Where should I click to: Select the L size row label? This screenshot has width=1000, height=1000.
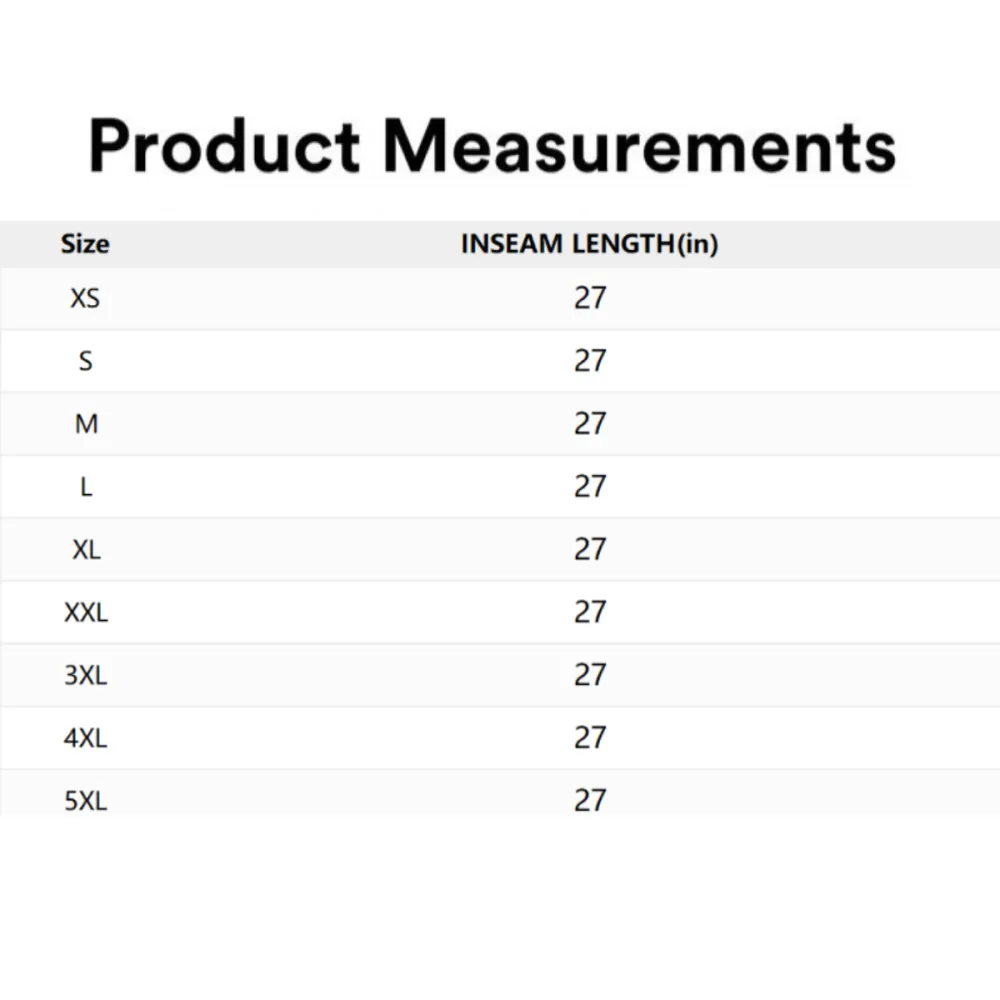tap(86, 487)
